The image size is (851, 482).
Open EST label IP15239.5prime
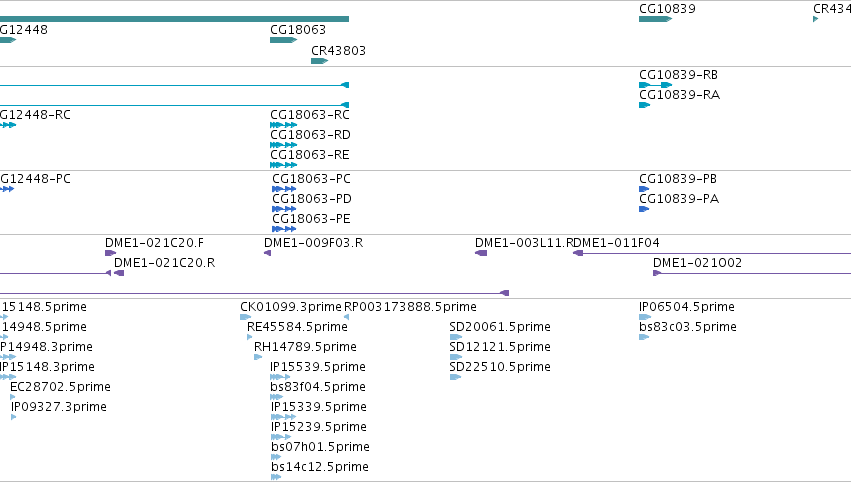pos(319,427)
